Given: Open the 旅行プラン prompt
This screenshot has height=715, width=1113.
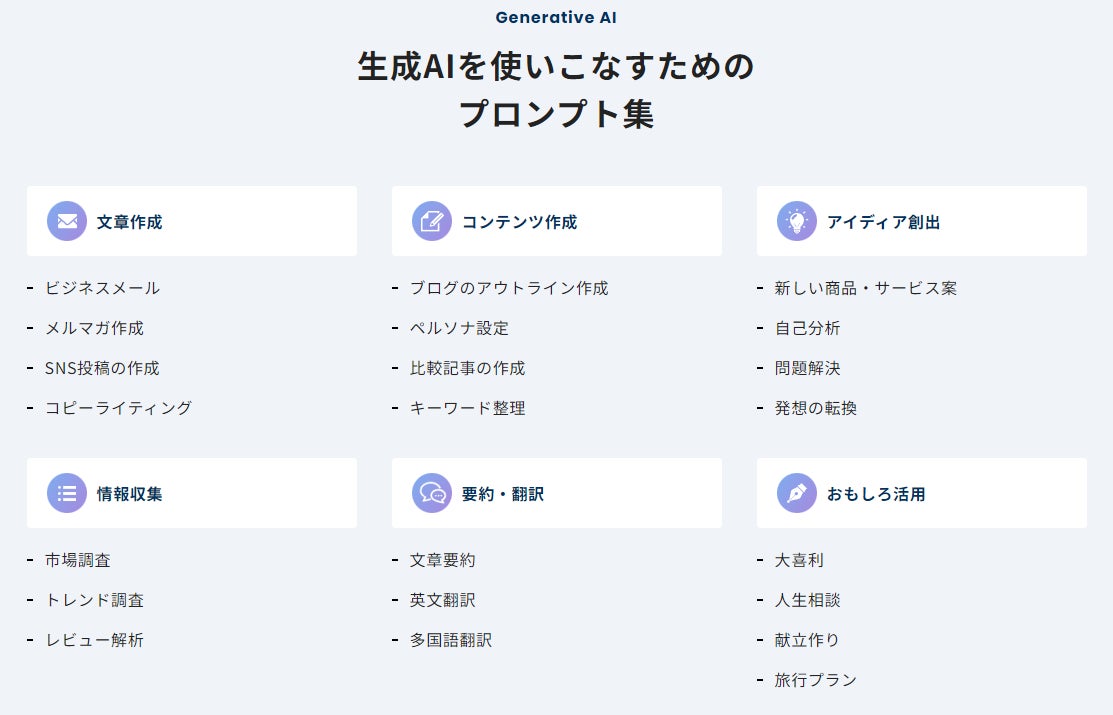Looking at the screenshot, I should (815, 680).
